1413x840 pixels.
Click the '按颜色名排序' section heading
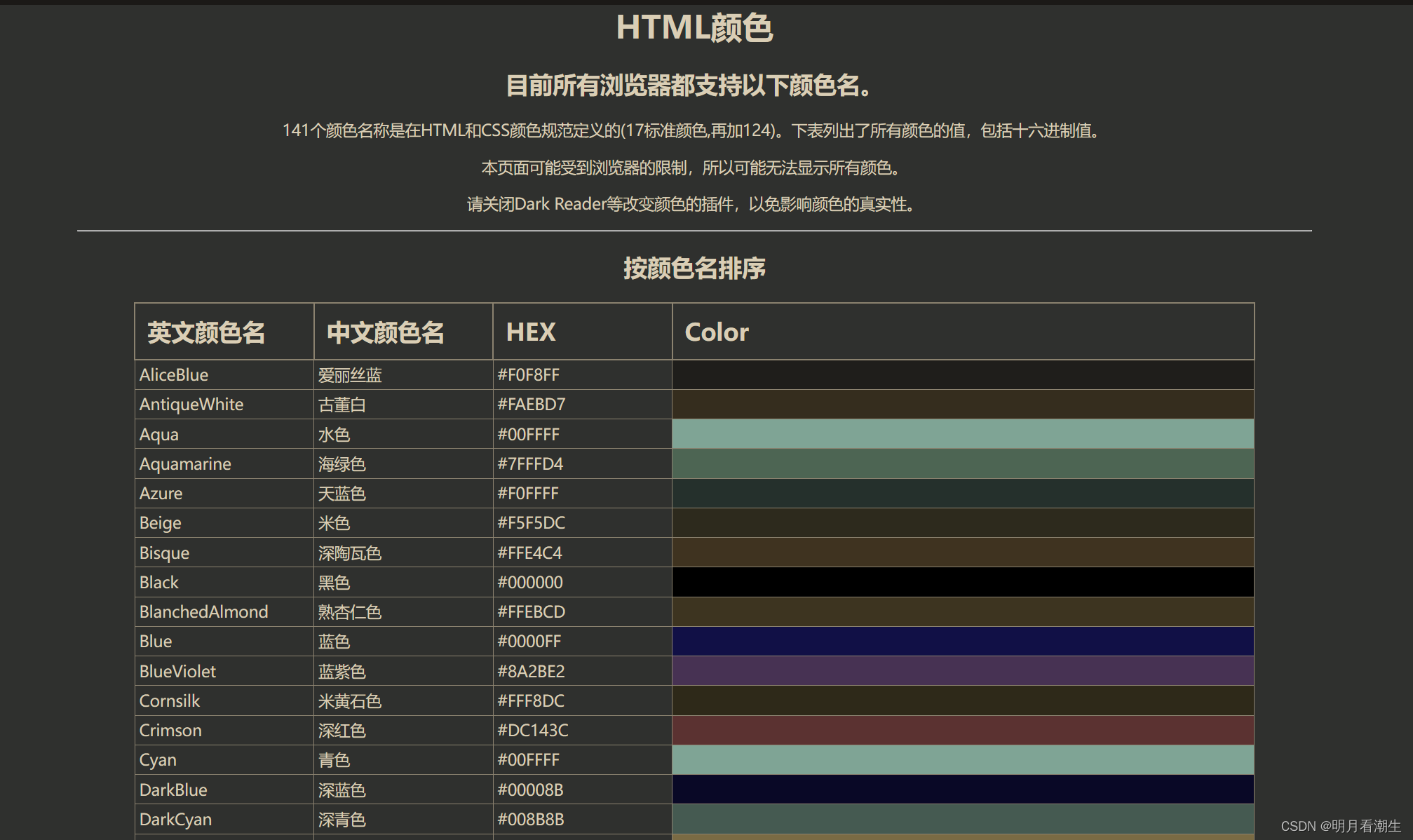[x=694, y=268]
